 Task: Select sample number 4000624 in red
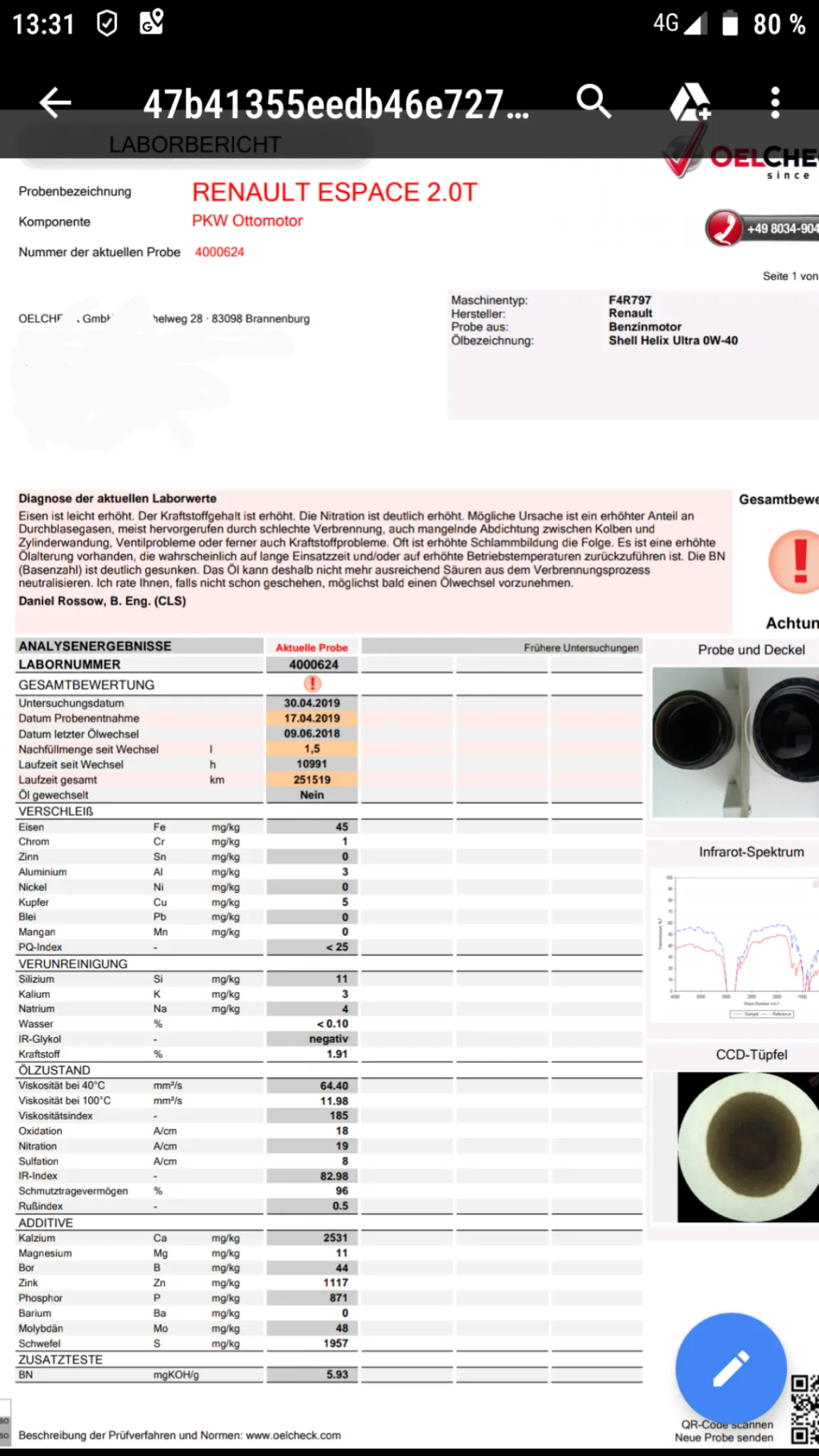(220, 252)
